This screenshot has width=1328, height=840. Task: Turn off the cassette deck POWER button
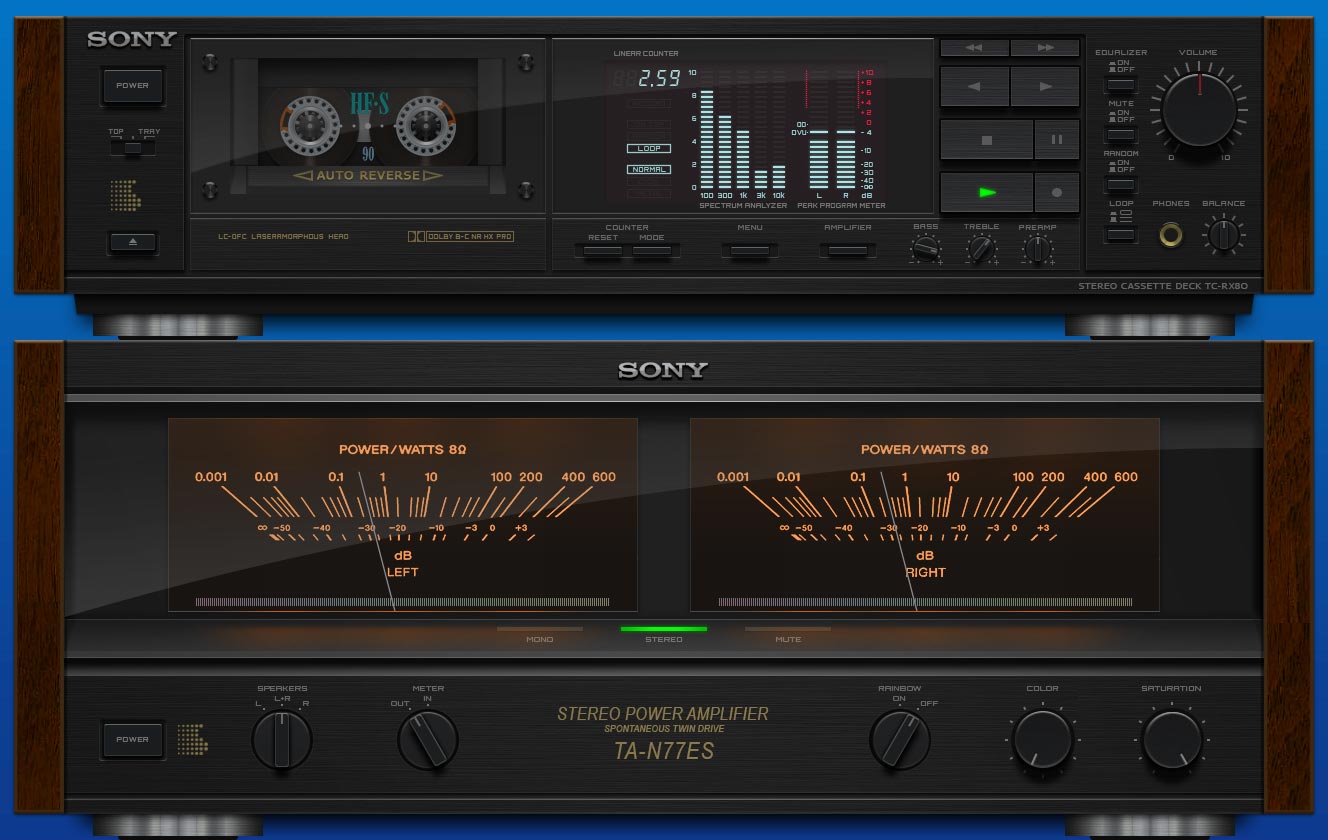[x=132, y=86]
